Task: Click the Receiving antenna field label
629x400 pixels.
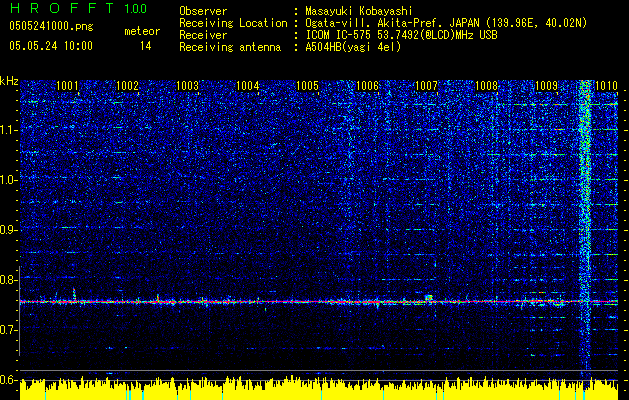Action: point(230,47)
